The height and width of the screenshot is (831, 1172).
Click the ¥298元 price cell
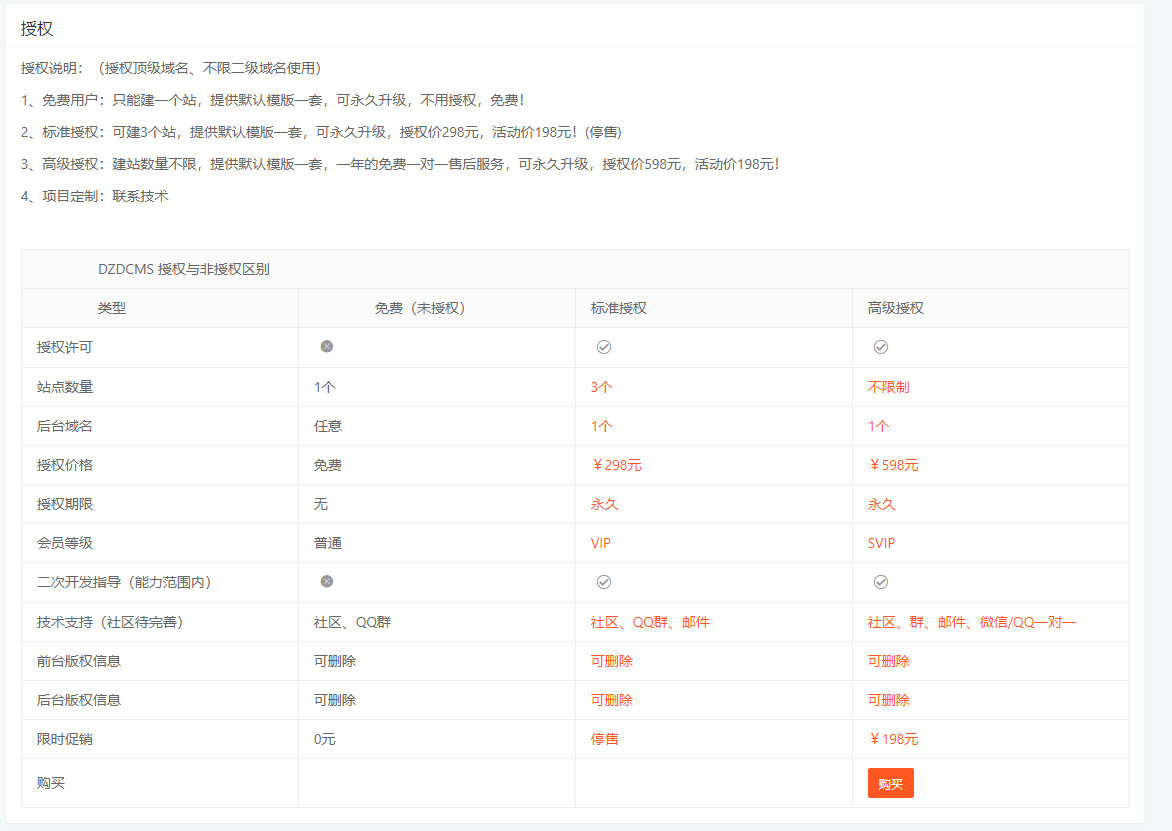pyautogui.click(x=617, y=465)
